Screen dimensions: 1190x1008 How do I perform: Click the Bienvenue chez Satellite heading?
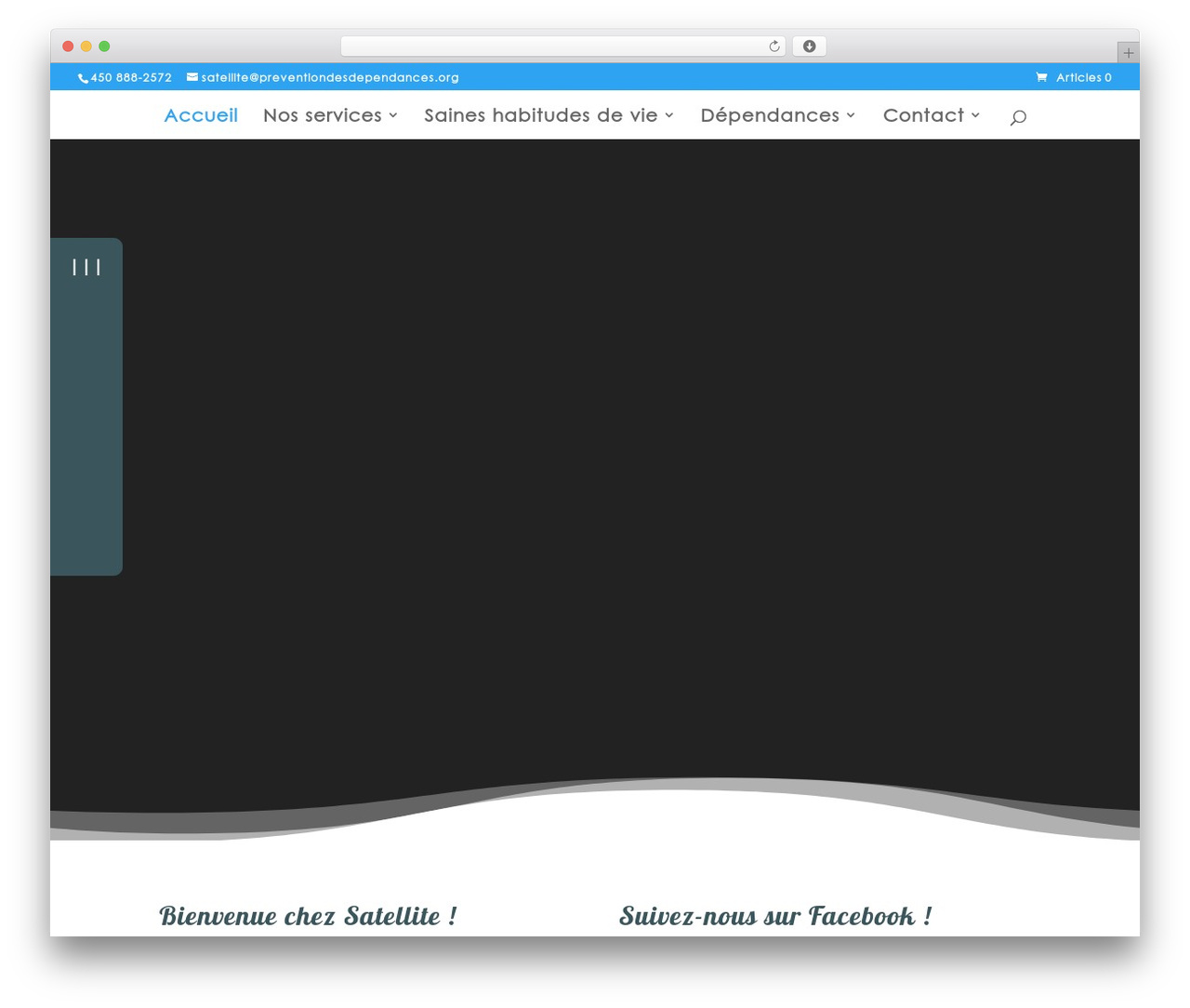[308, 916]
